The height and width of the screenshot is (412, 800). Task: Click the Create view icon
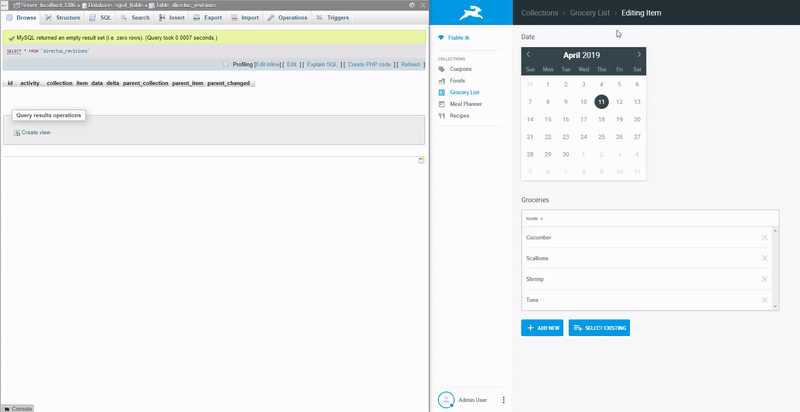17,133
